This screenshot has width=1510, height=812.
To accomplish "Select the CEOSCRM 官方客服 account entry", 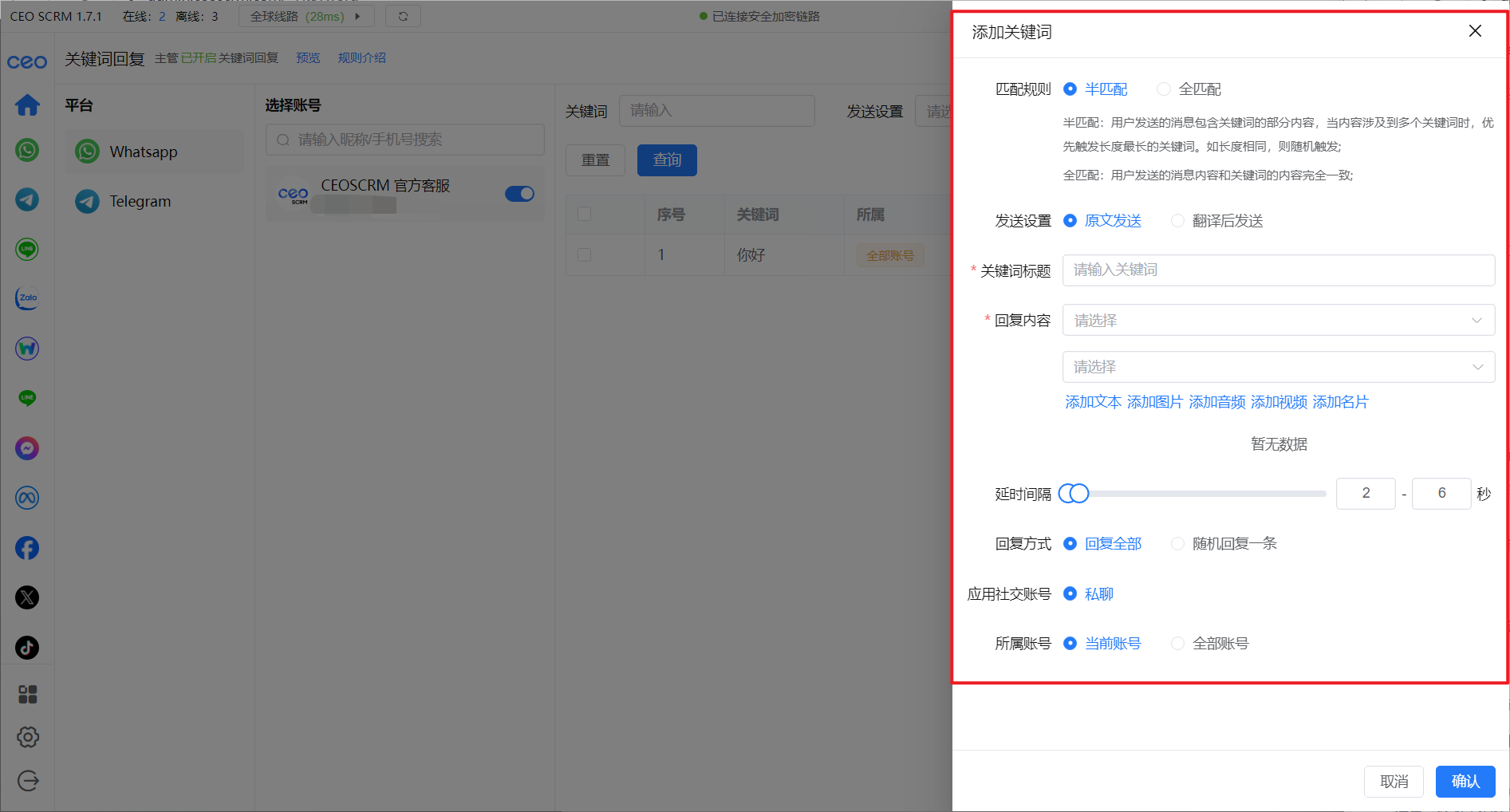I will click(405, 194).
